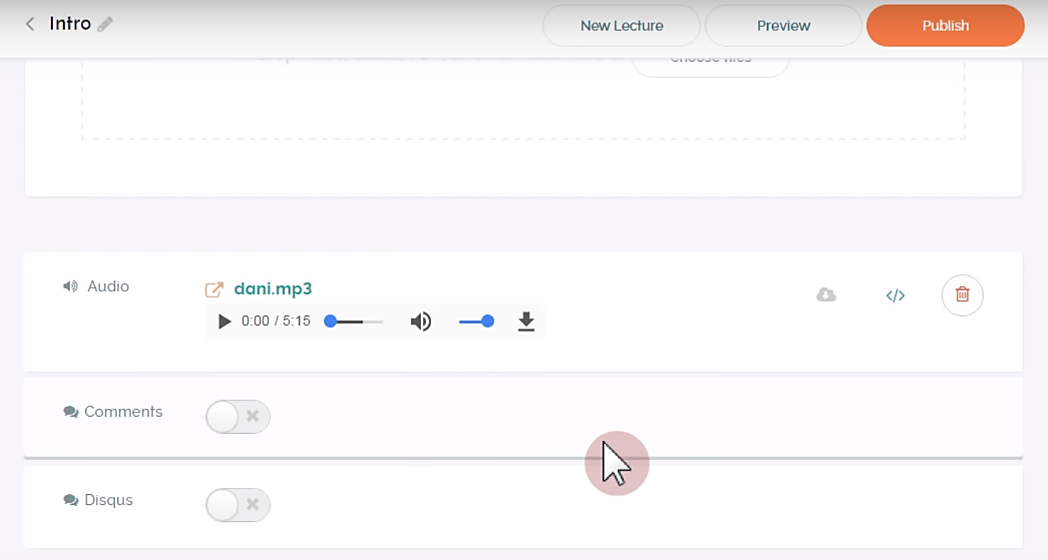1048x560 pixels.
Task: Open the lecture Preview
Action: click(783, 26)
